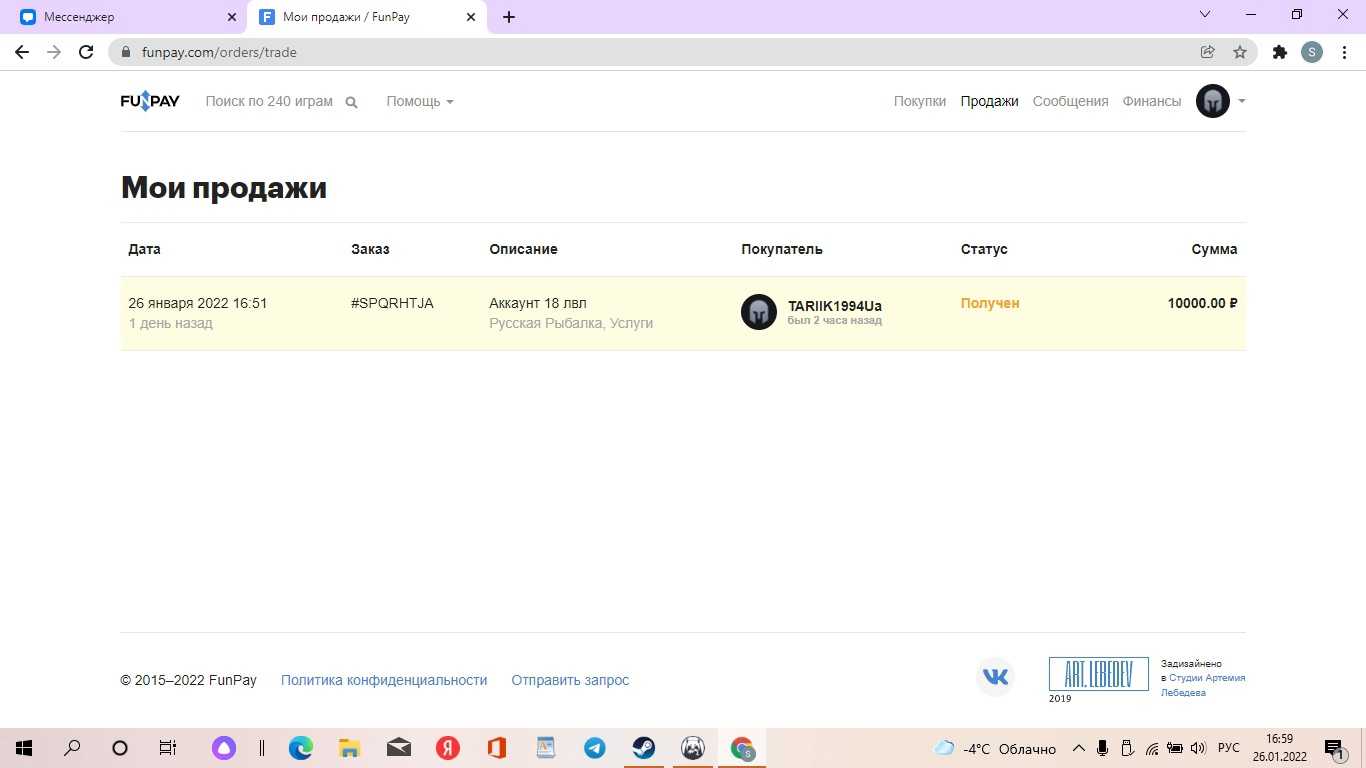Switch to the Мессенджер tab
The height and width of the screenshot is (768, 1366).
click(x=120, y=17)
